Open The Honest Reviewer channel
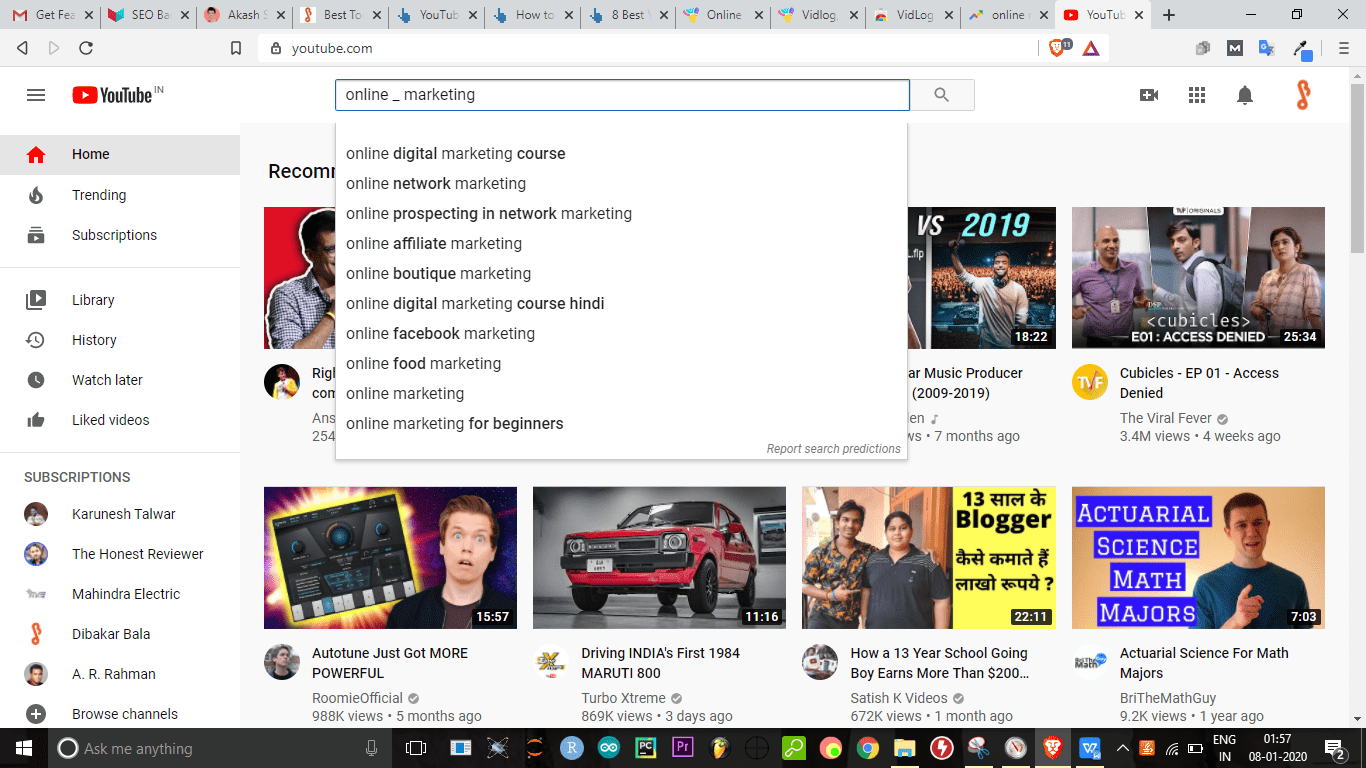 point(120,554)
